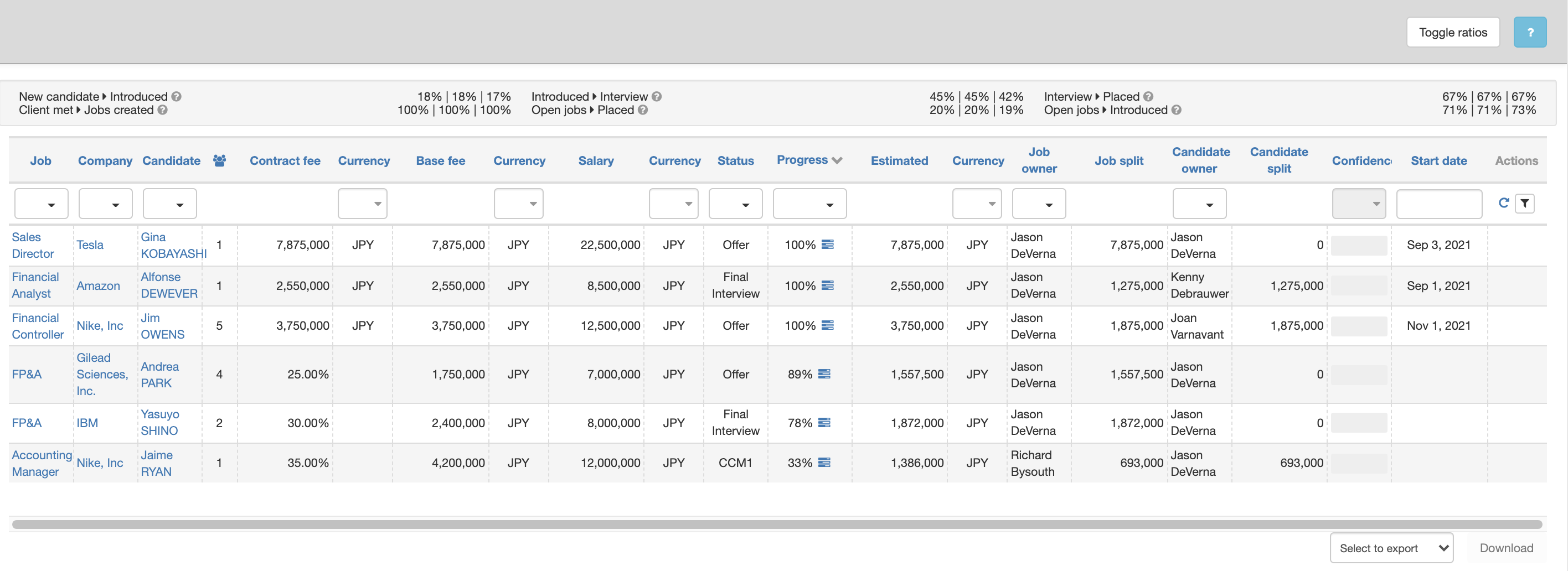The image size is (1568, 571).
Task: Click help icon next to New candidate Introduced
Action: [x=177, y=96]
